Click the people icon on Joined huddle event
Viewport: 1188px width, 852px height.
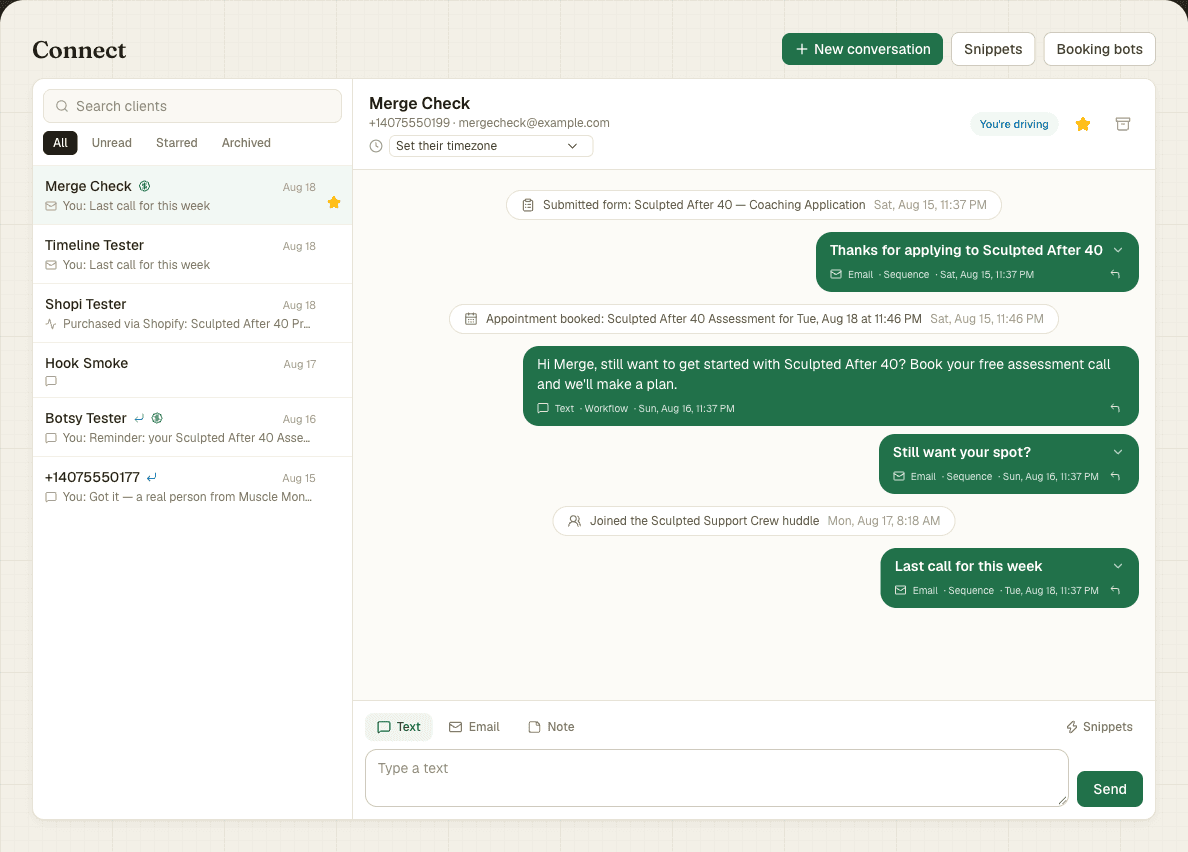pyautogui.click(x=574, y=521)
